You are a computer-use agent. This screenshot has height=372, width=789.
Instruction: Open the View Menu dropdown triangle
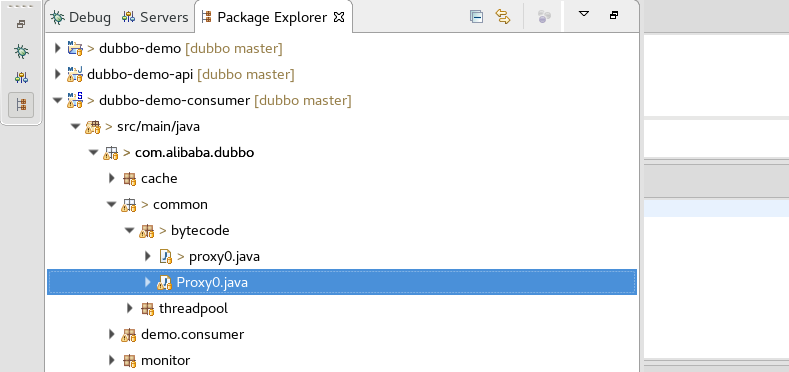tap(584, 14)
